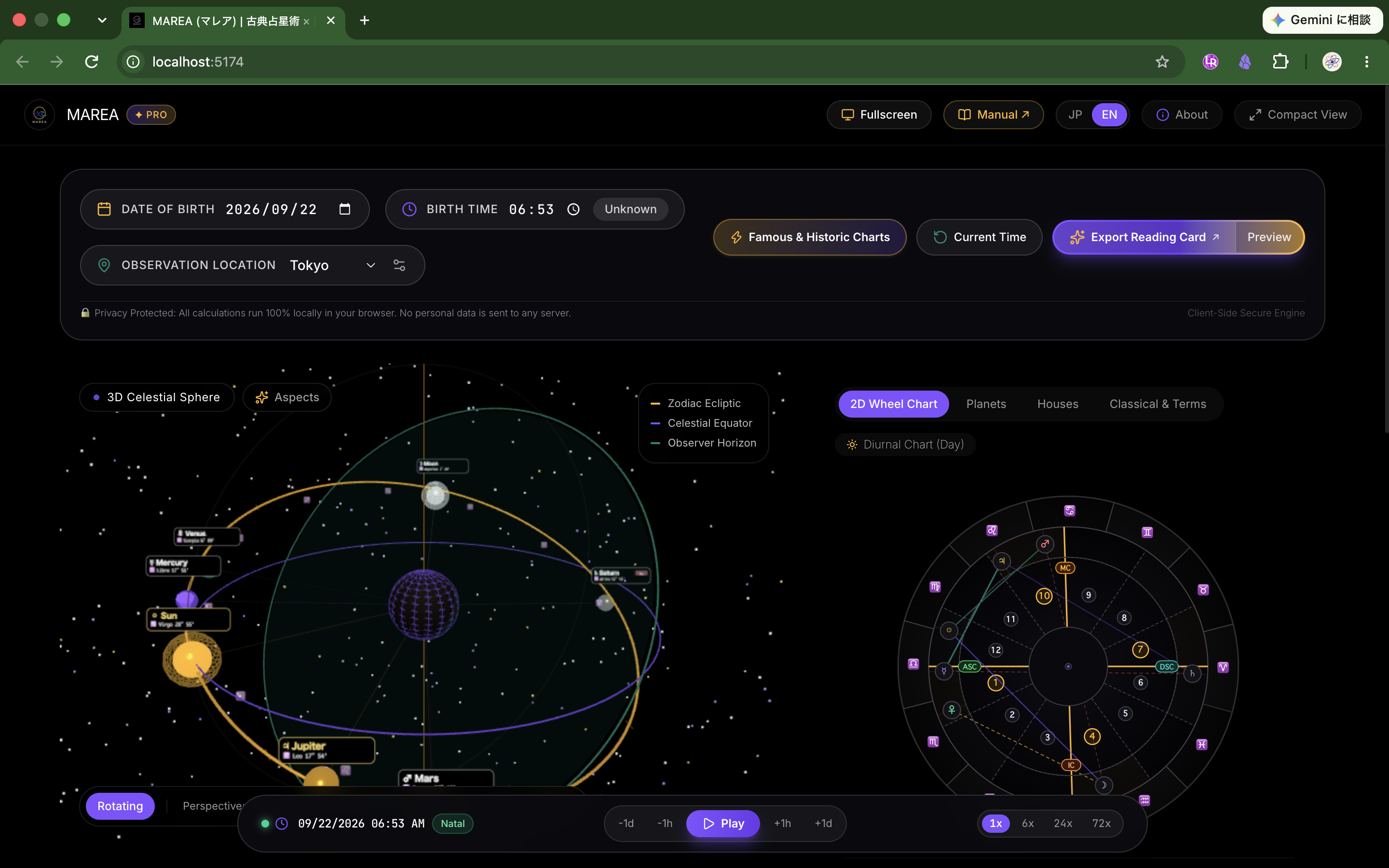Screen dimensions: 1389x868
Task: Click the Cancer zodiac glyph on wheel
Action: tap(1069, 510)
